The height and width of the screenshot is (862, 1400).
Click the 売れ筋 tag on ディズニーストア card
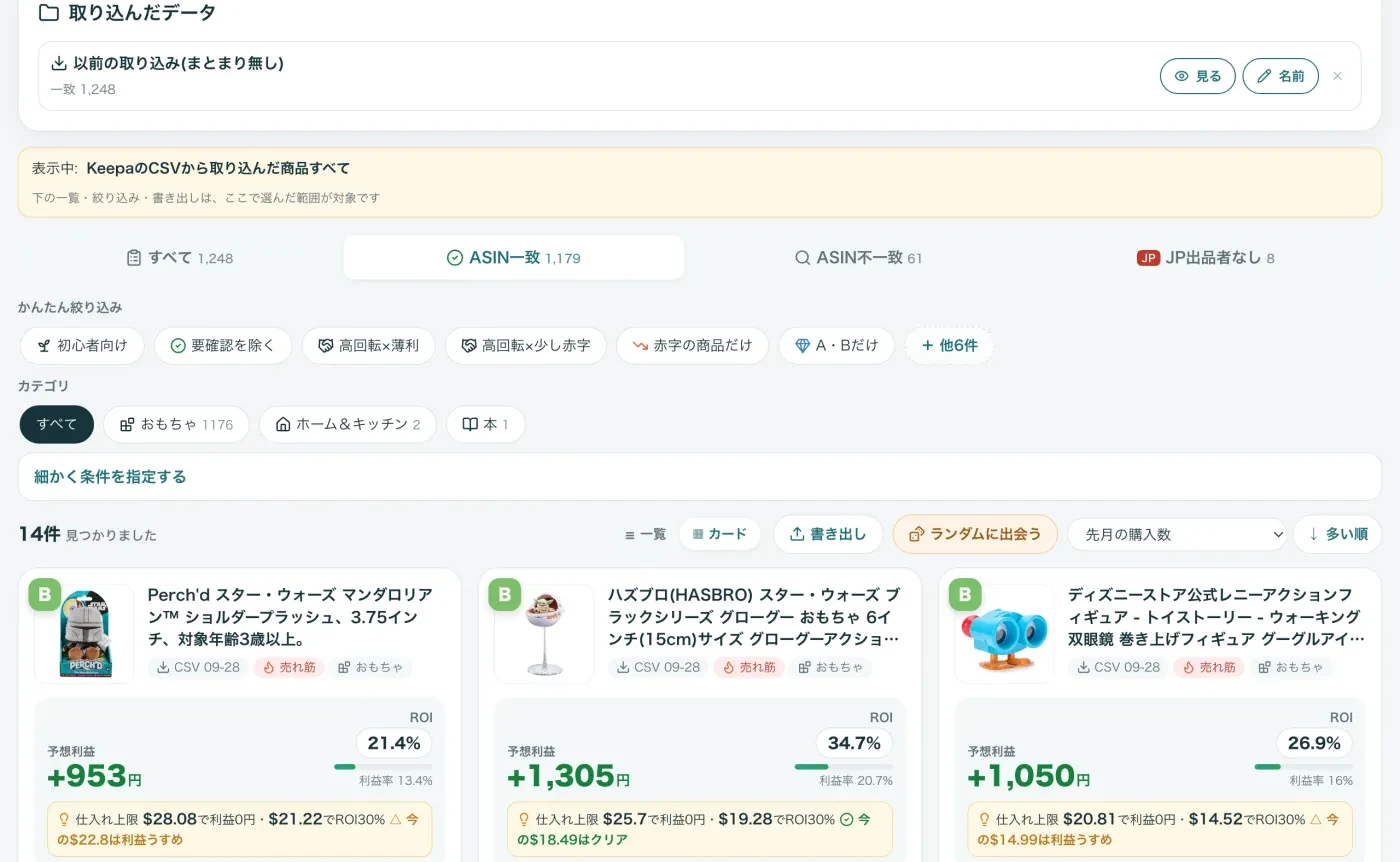click(x=1209, y=667)
